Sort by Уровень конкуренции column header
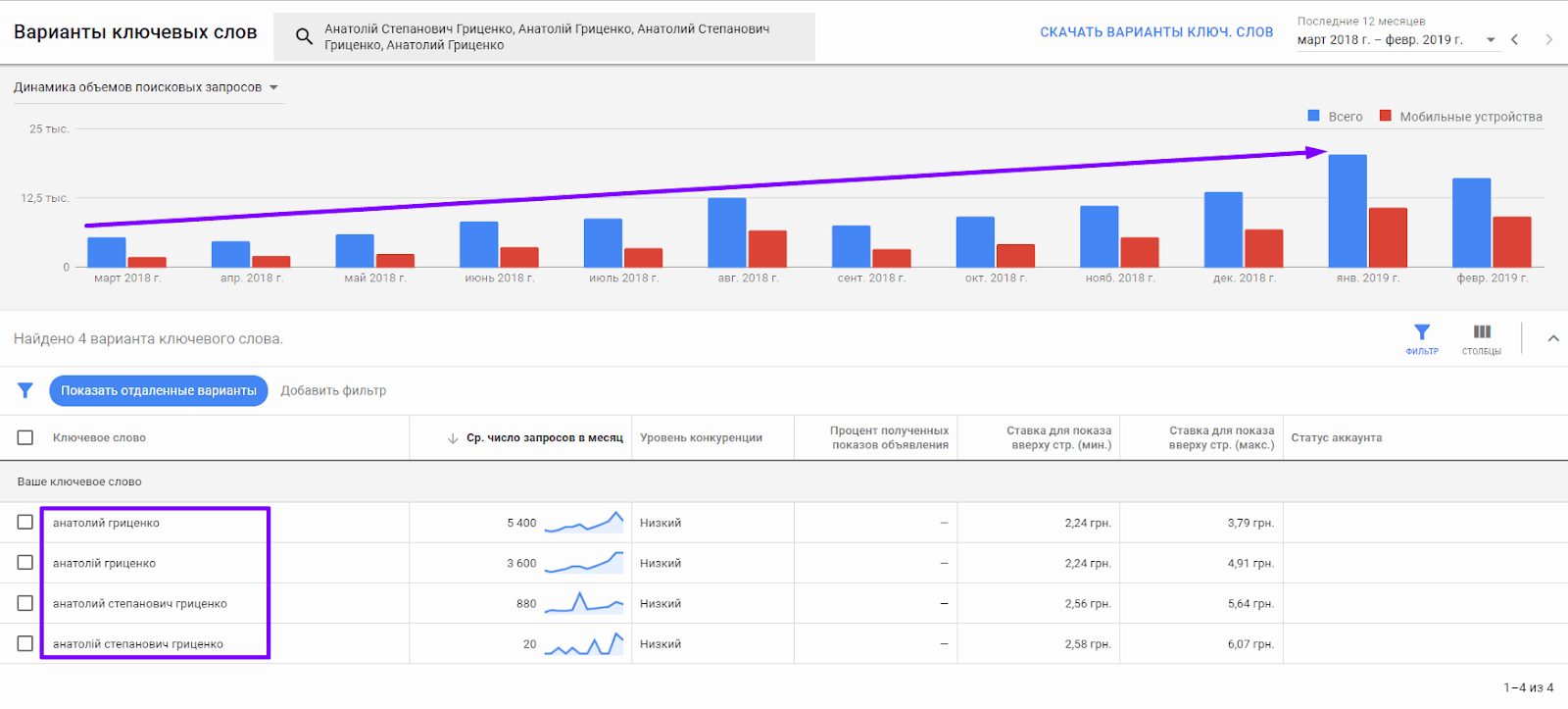This screenshot has width=1568, height=709. pyautogui.click(x=701, y=437)
